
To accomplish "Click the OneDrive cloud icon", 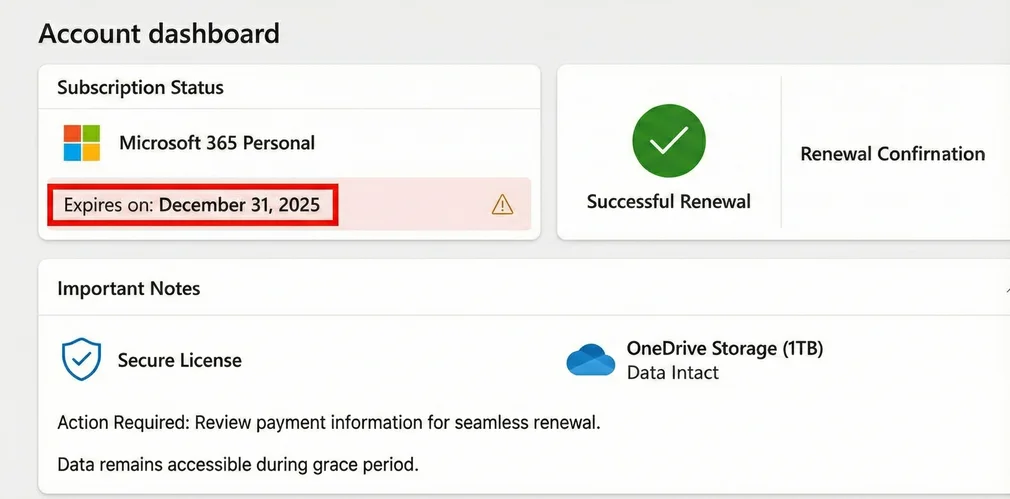I will (591, 360).
